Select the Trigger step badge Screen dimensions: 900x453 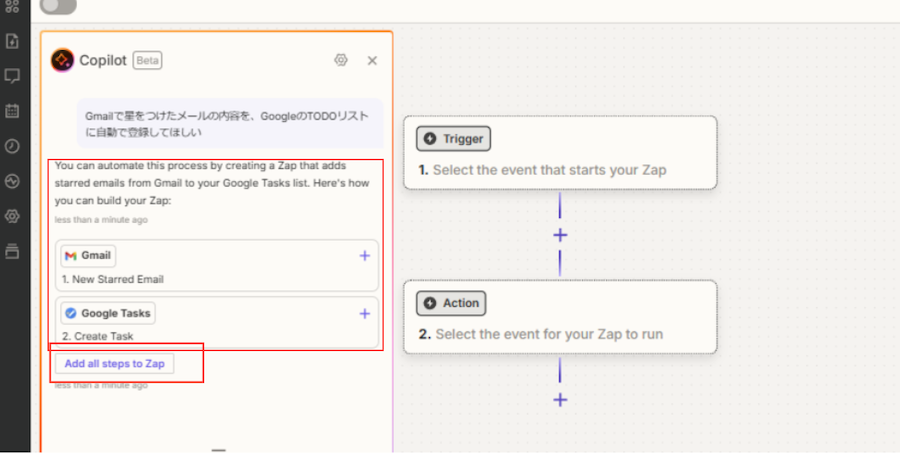pyautogui.click(x=453, y=138)
